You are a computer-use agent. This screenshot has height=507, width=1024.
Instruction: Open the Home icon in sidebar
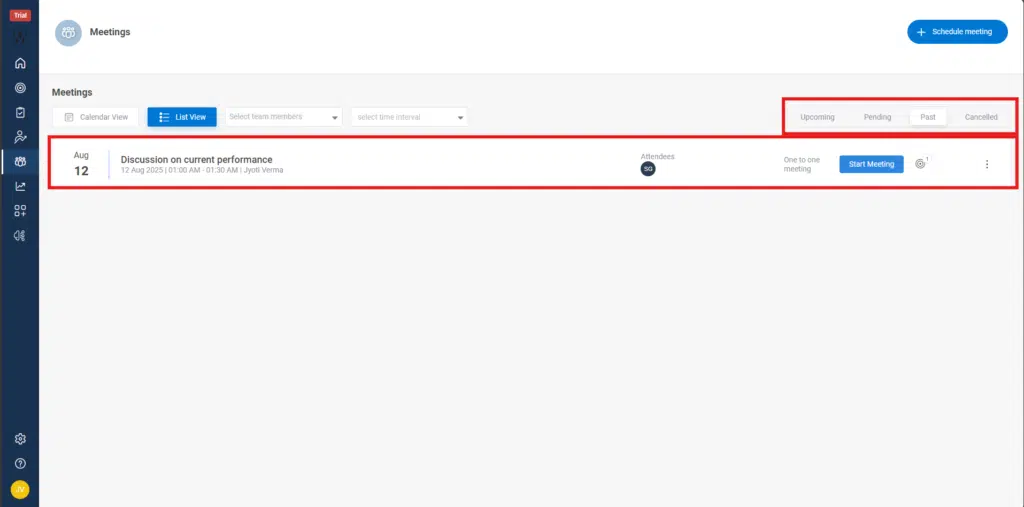[x=20, y=63]
